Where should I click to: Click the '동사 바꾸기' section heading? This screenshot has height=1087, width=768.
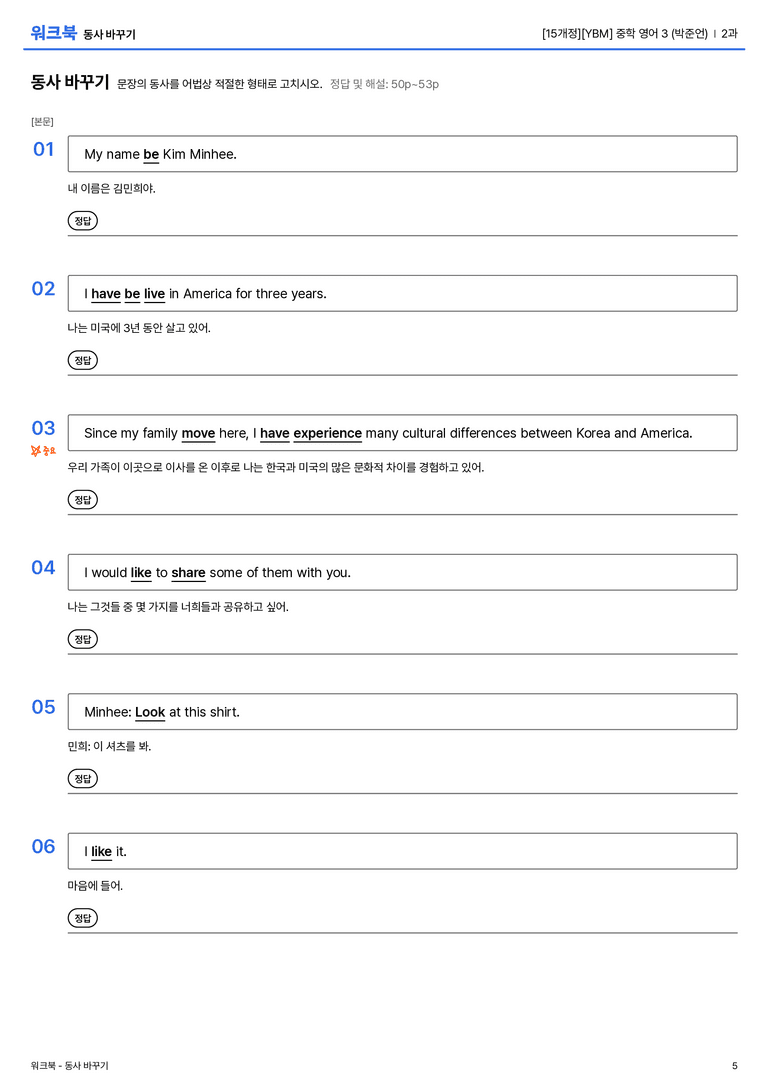point(70,82)
